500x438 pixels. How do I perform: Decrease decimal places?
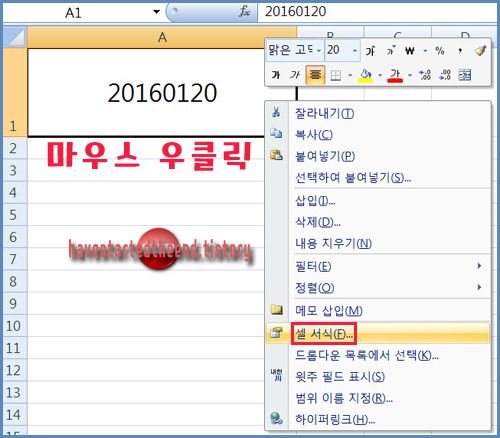pos(445,75)
